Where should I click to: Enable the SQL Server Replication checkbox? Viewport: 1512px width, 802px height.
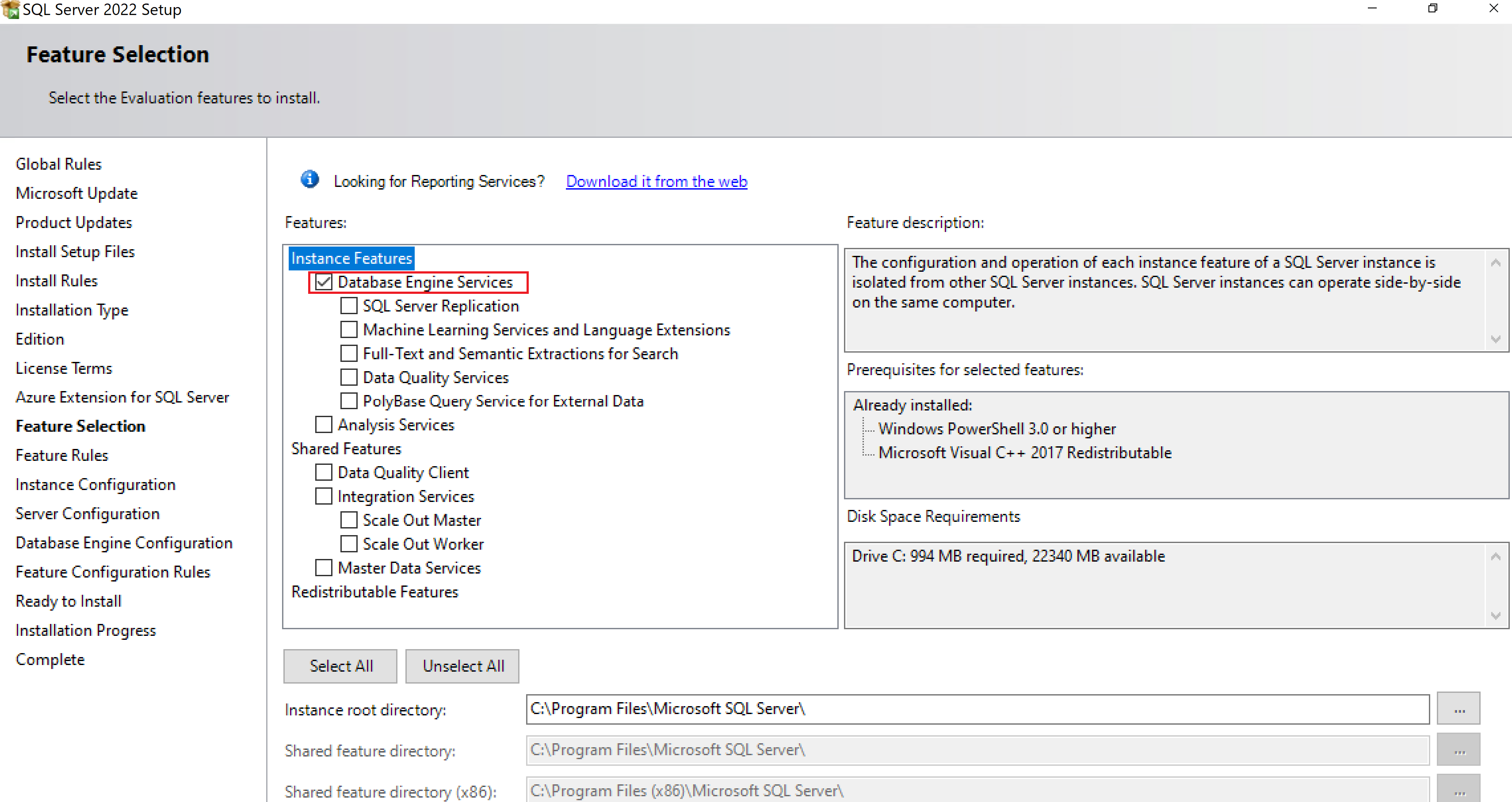coord(349,306)
